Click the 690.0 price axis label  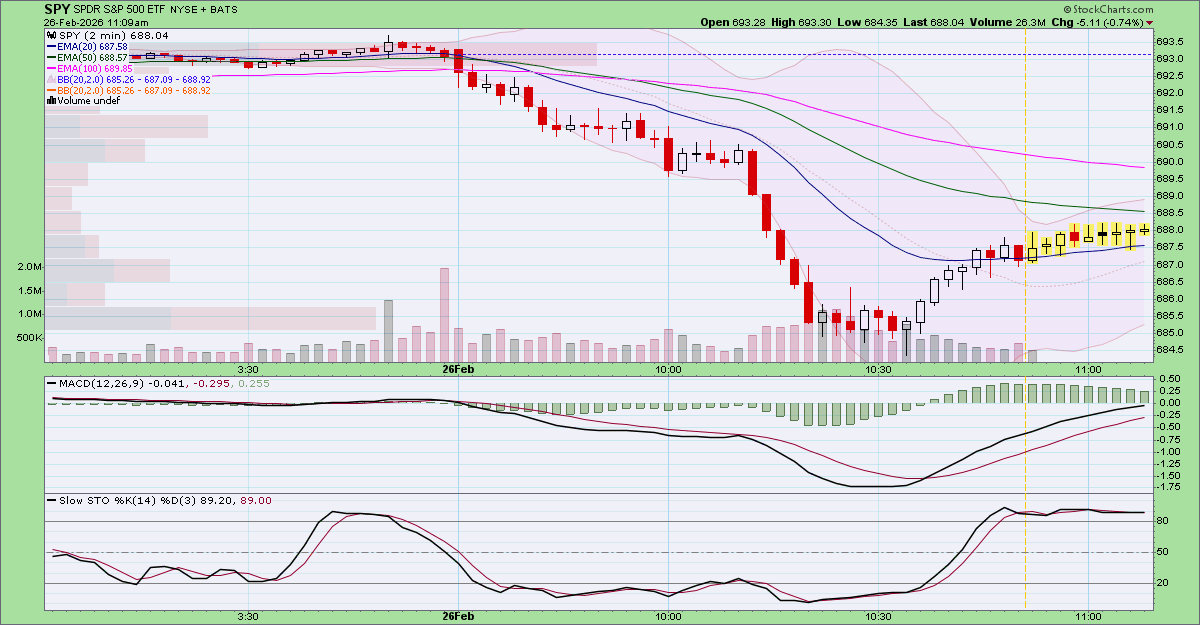click(x=1171, y=161)
